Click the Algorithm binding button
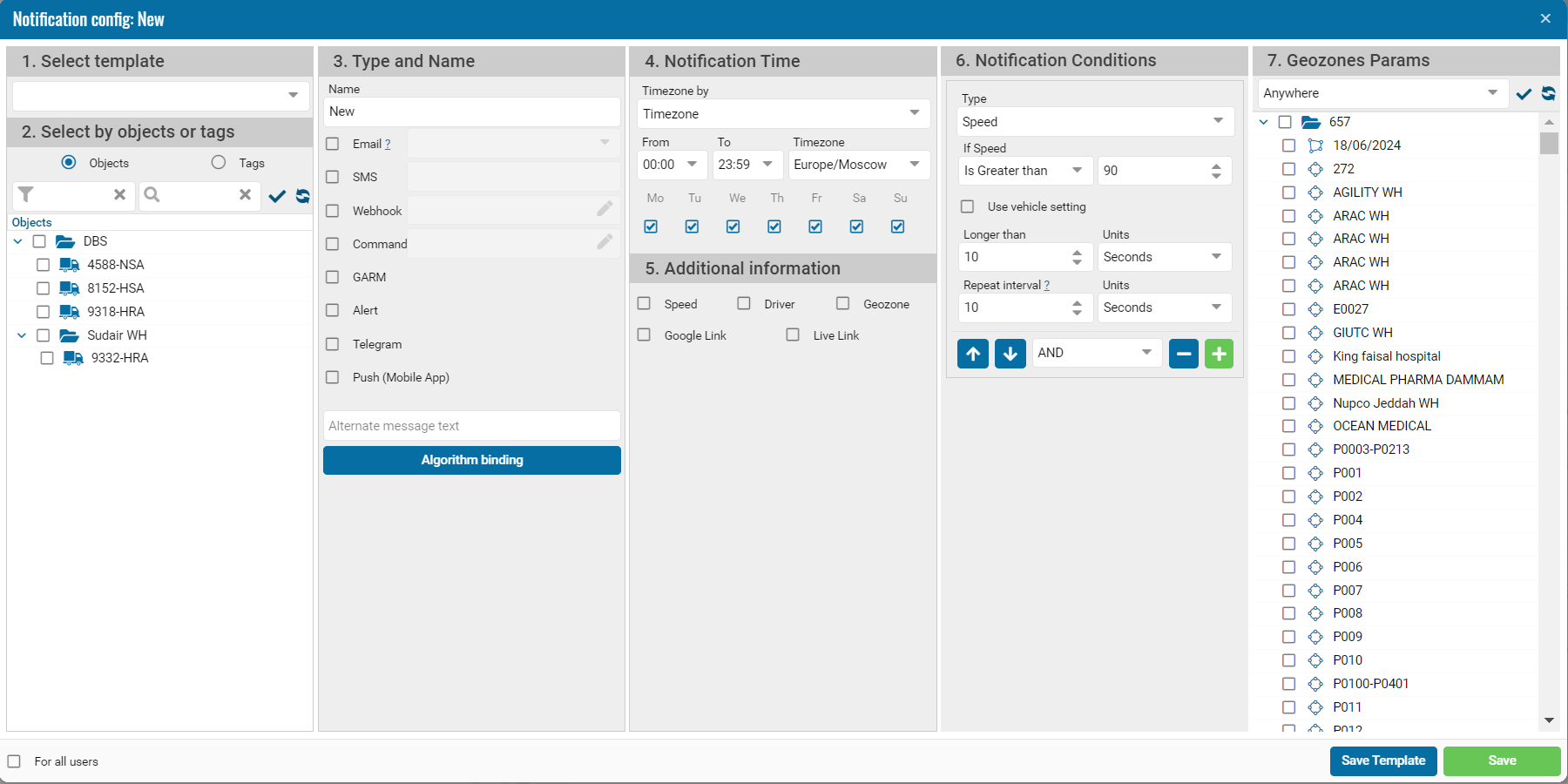This screenshot has height=784, width=1568. (471, 460)
